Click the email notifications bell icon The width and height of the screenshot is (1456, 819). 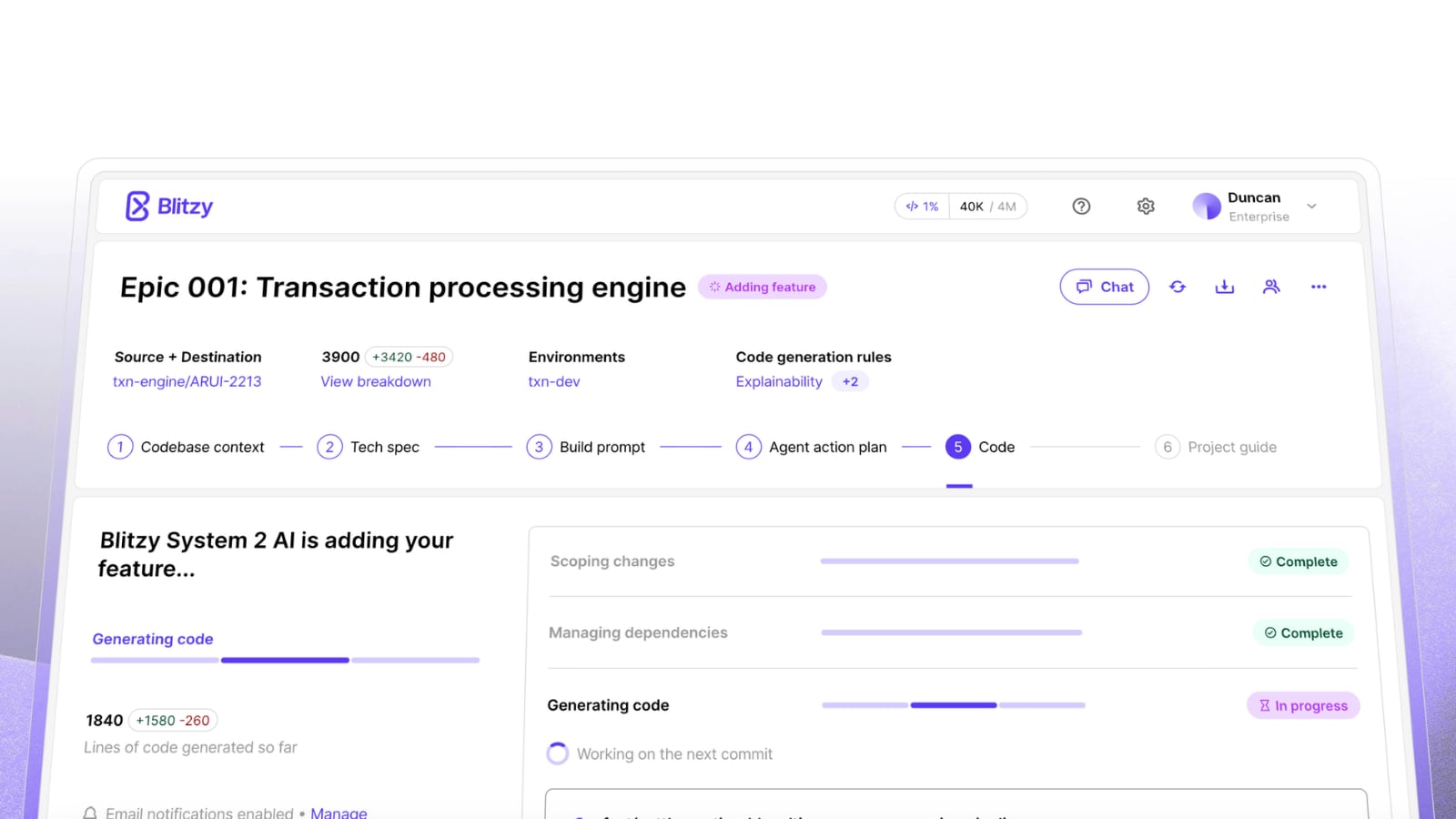click(x=90, y=813)
